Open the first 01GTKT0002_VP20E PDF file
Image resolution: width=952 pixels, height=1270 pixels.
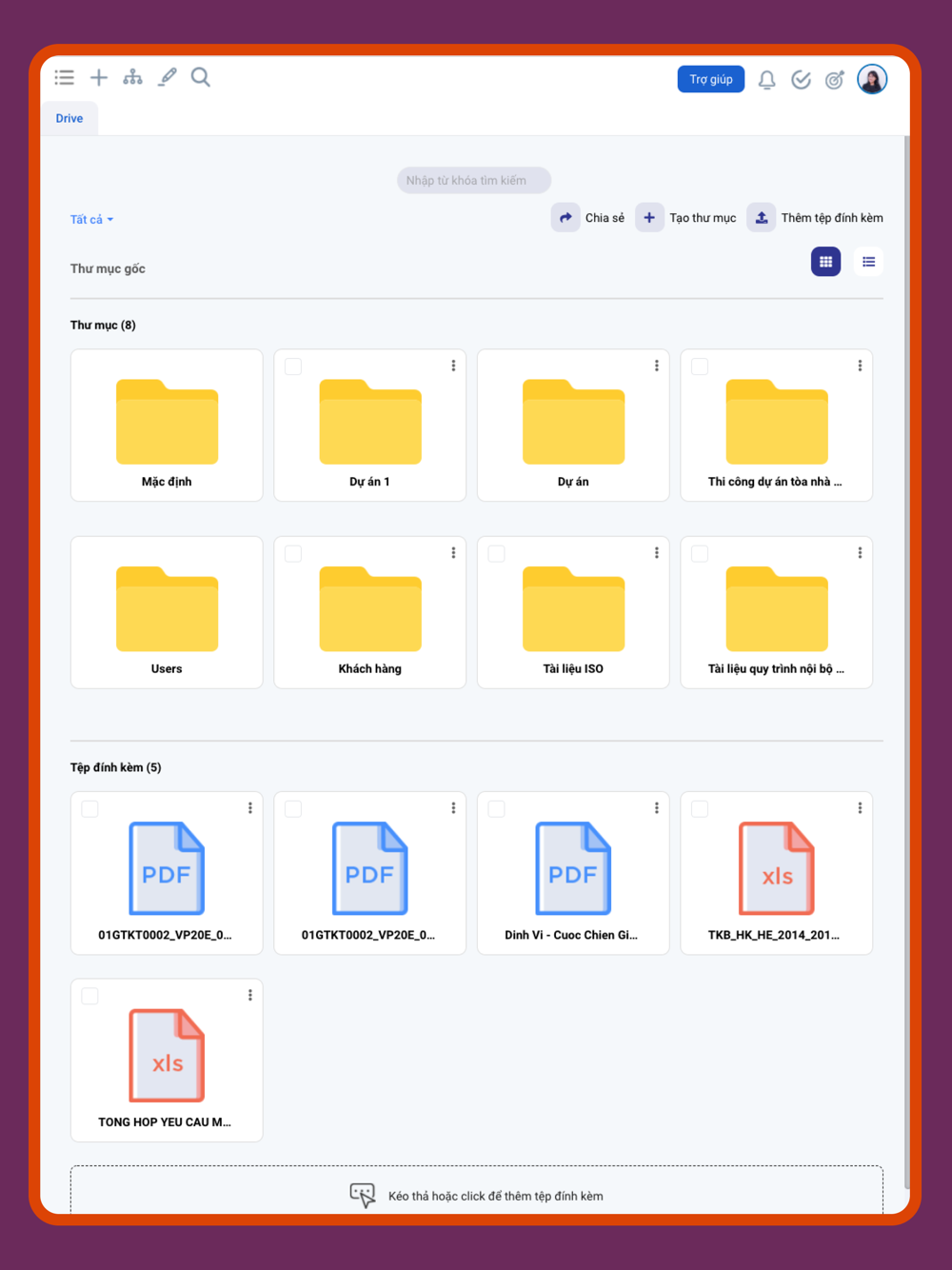[167, 873]
